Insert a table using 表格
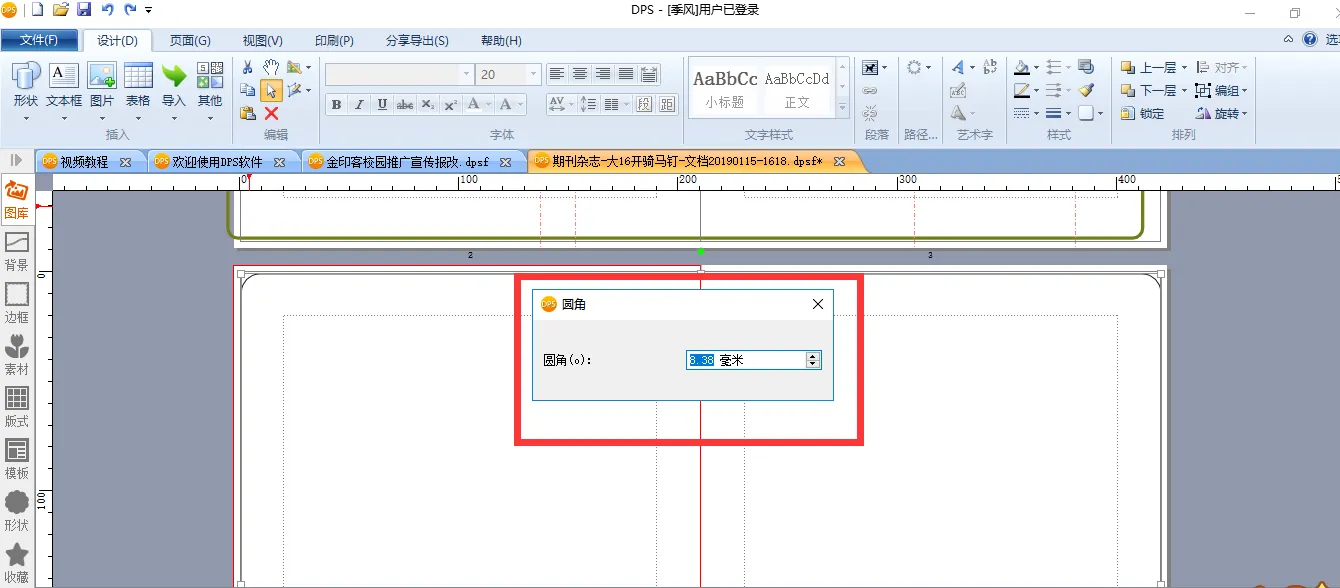Screen dimensions: 1340x588 [138, 85]
